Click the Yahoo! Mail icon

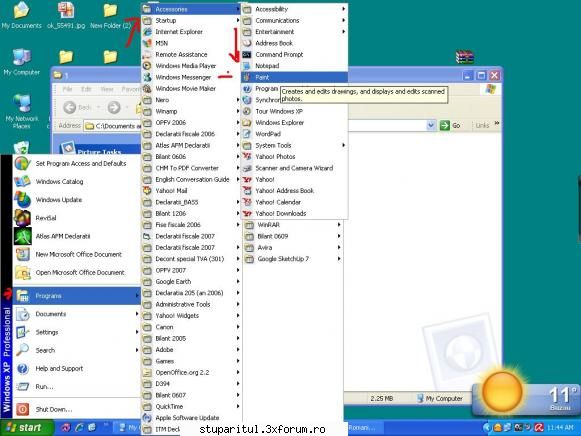tap(147, 190)
